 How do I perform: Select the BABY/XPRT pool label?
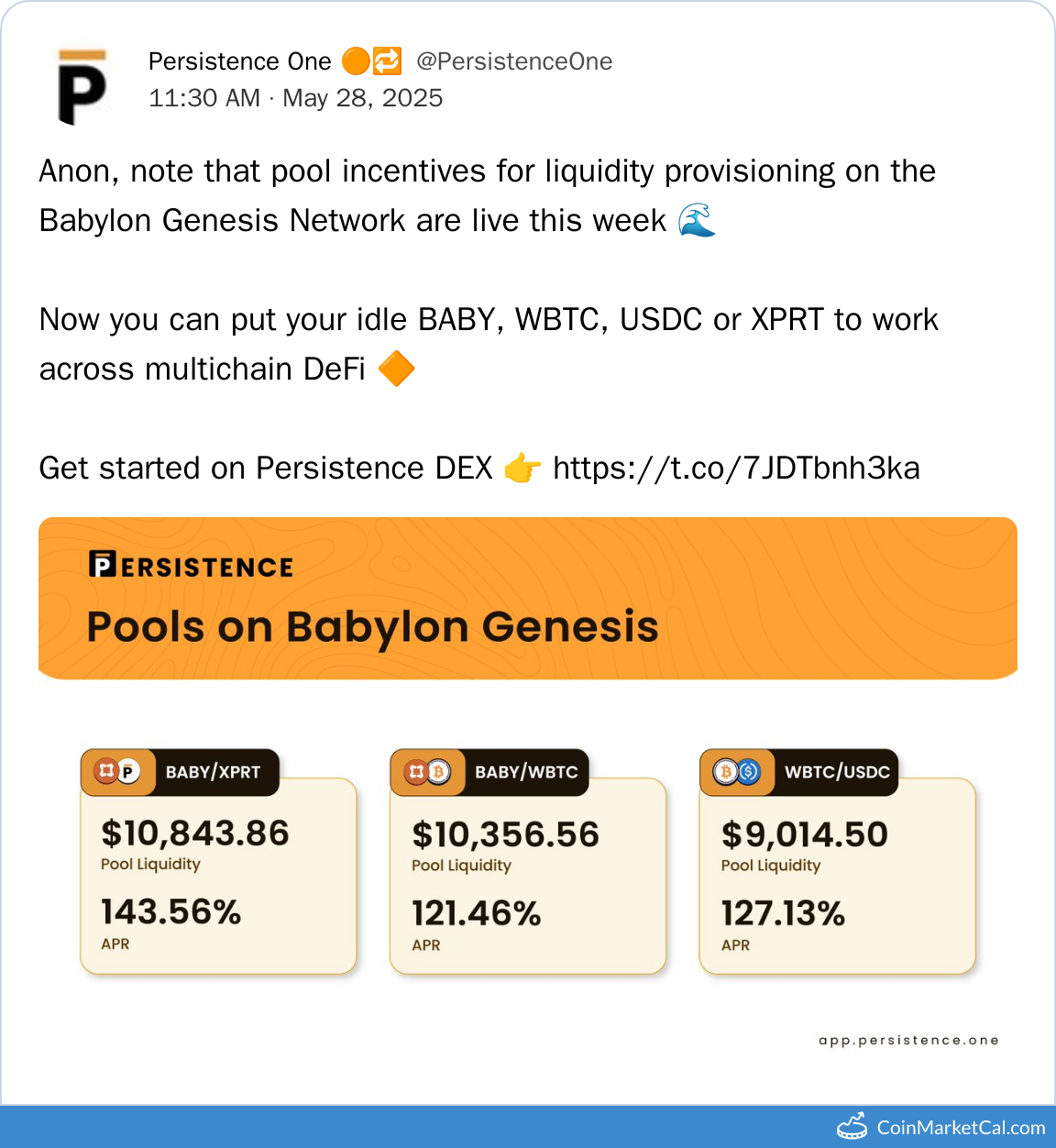pos(213,772)
